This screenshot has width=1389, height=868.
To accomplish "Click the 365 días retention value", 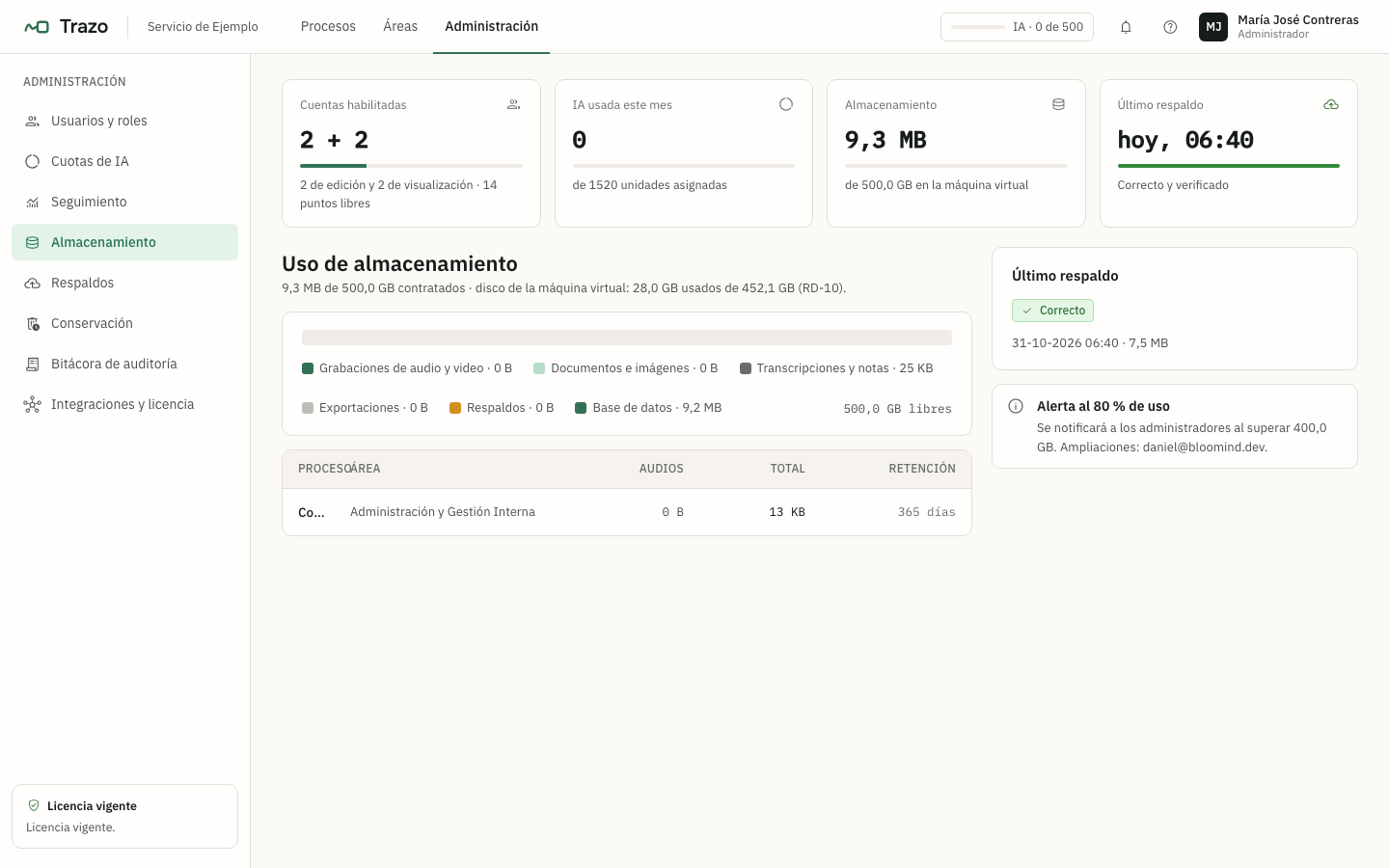I will (x=927, y=512).
